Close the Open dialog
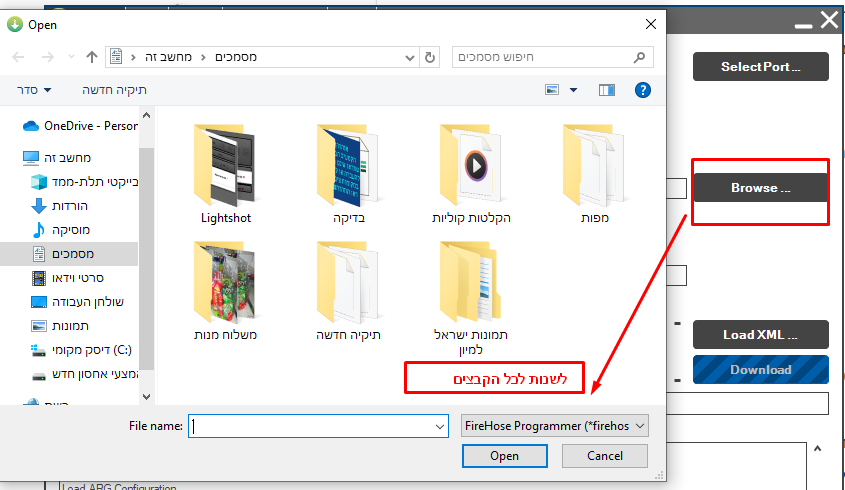 (651, 24)
